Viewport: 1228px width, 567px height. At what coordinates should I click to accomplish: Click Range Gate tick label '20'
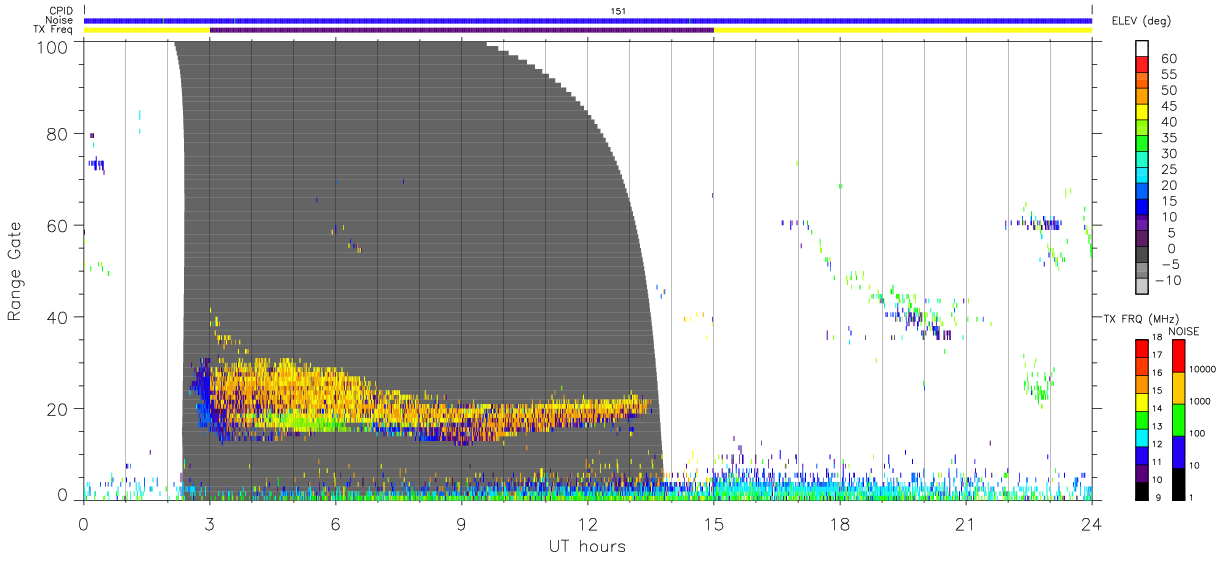pos(59,408)
